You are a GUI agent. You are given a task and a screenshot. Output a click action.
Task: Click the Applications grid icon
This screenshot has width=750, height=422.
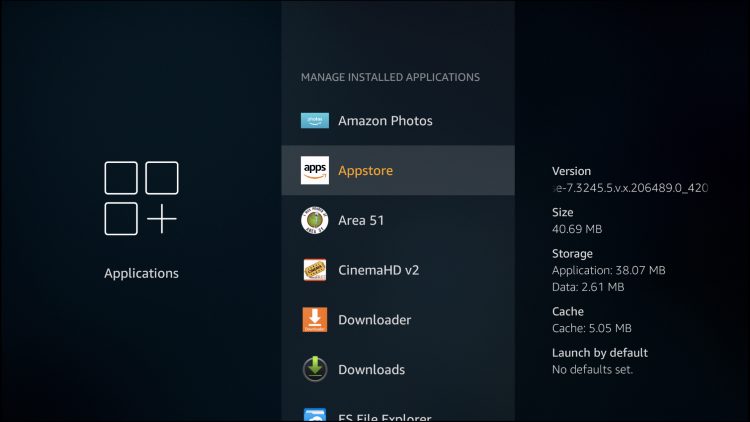[x=142, y=198]
